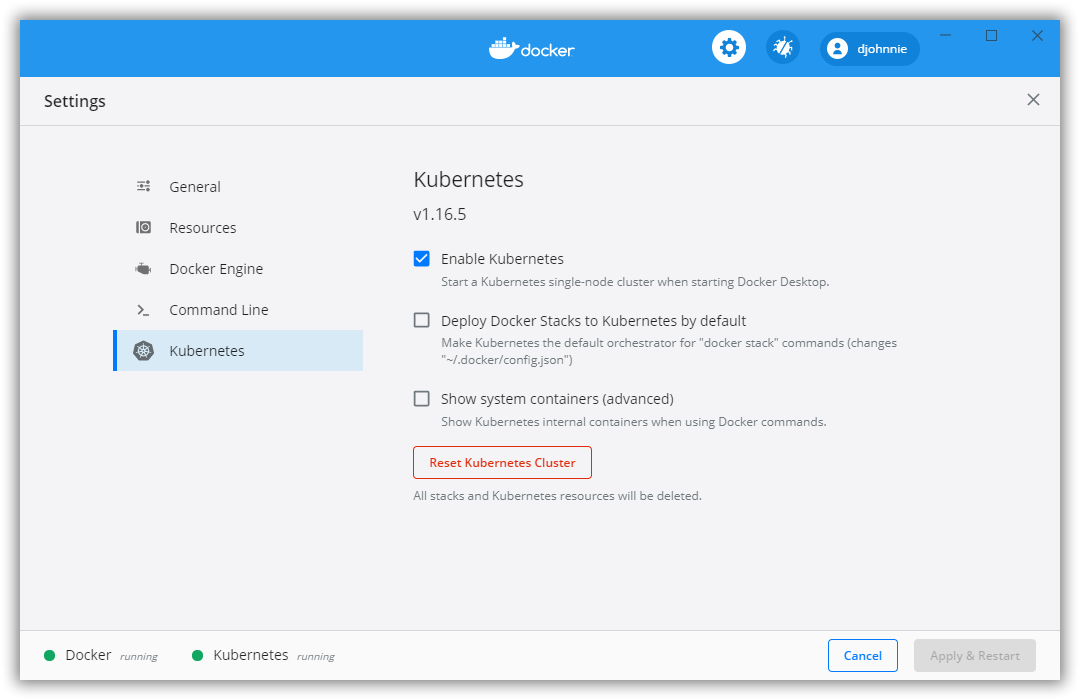The height and width of the screenshot is (700, 1080).
Task: Click the Docker running status label
Action: point(138,657)
